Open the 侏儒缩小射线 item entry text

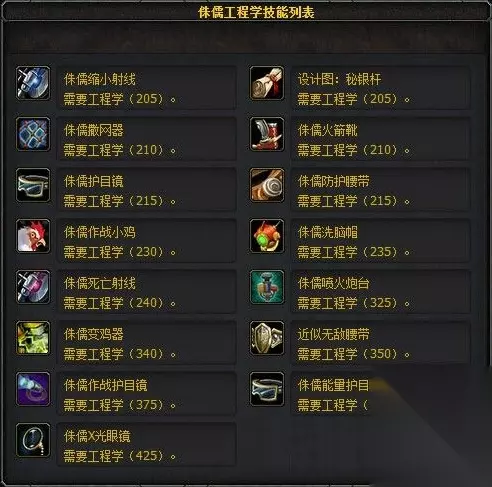click(147, 88)
